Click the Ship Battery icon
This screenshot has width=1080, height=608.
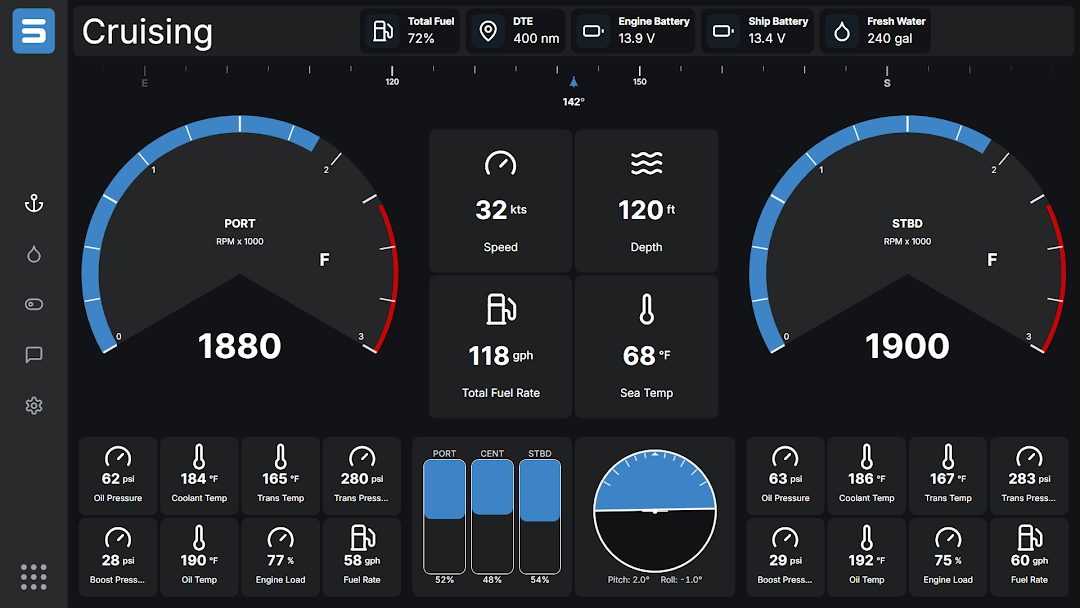click(723, 31)
